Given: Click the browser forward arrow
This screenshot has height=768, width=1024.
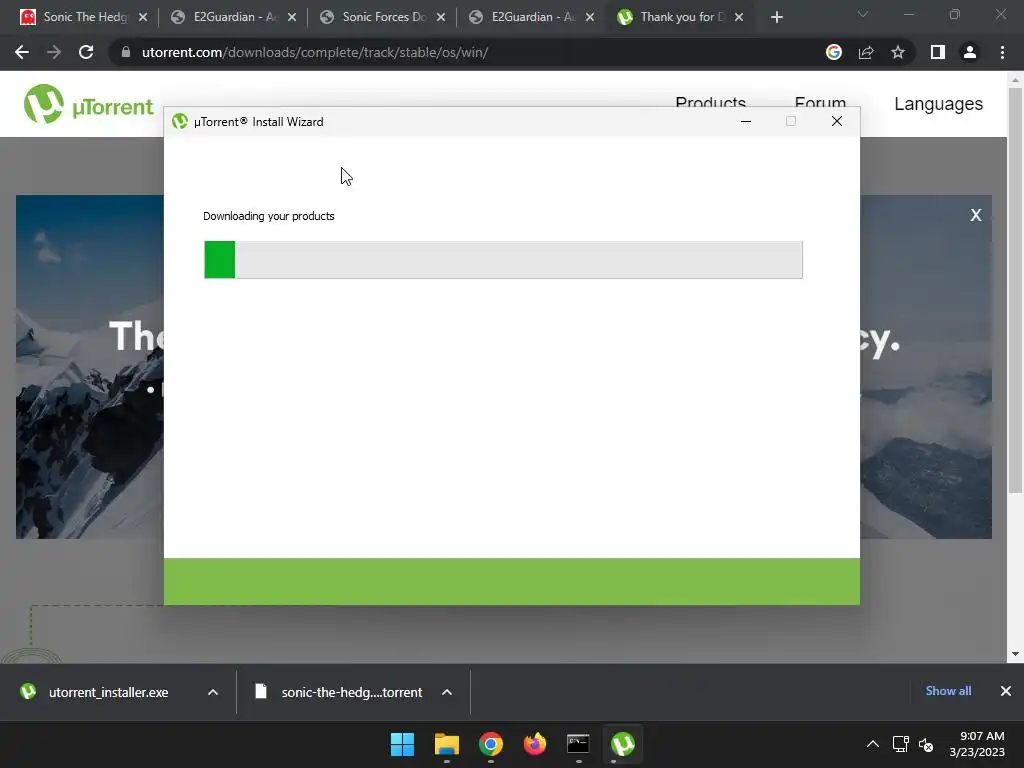Looking at the screenshot, I should tap(54, 52).
